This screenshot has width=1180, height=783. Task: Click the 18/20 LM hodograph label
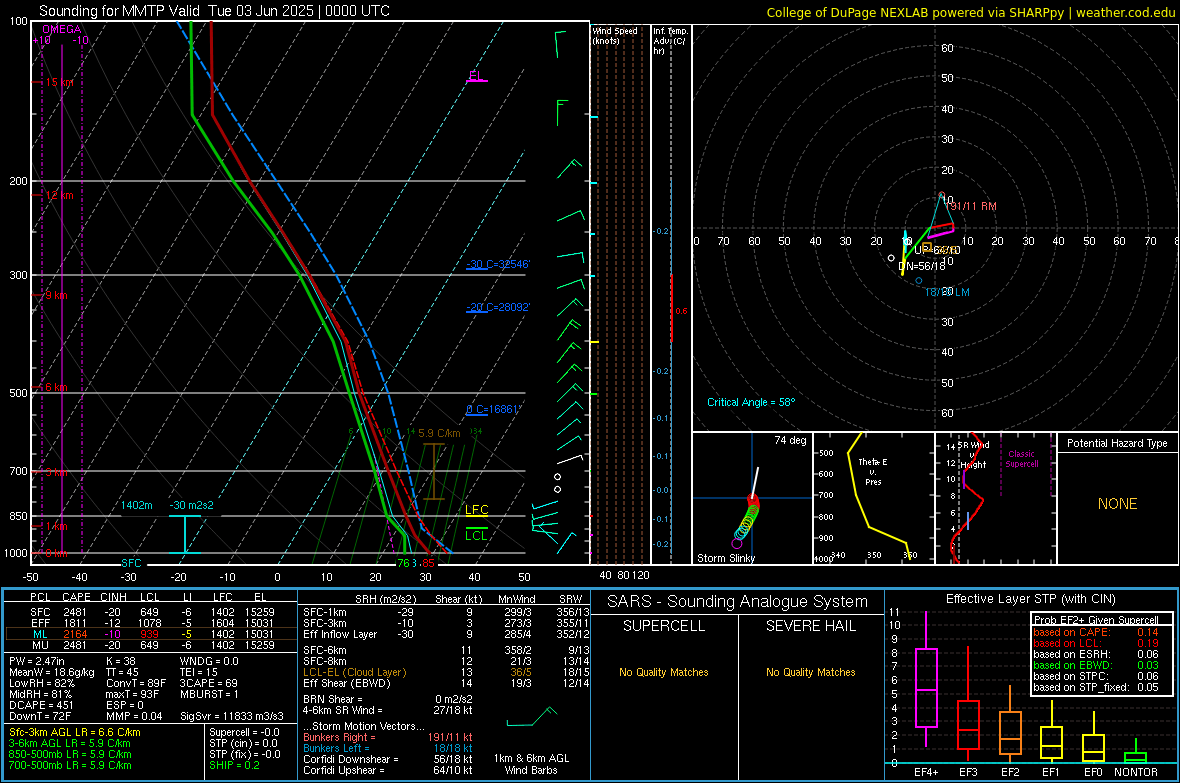pyautogui.click(x=947, y=292)
